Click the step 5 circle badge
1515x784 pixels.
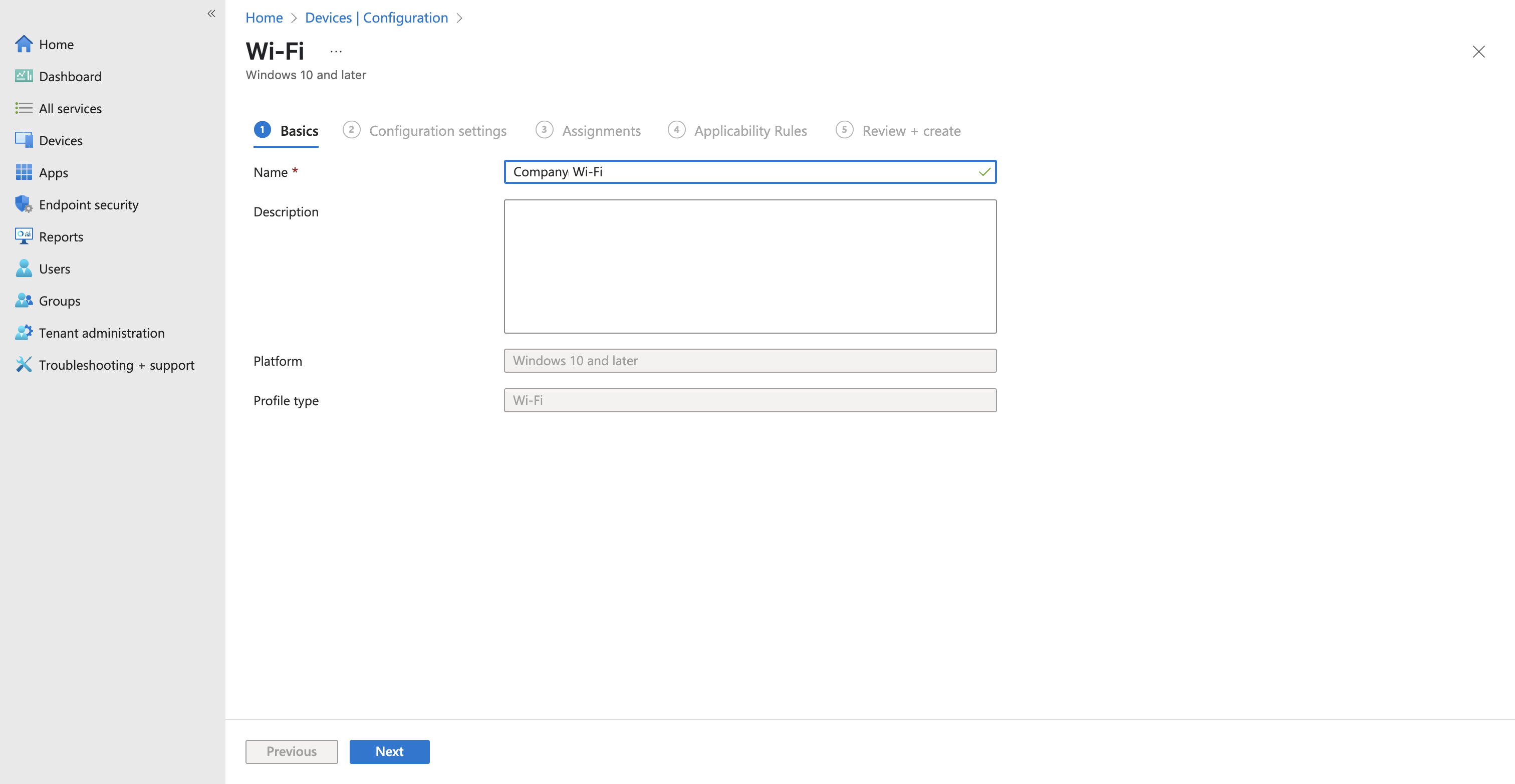pyautogui.click(x=845, y=129)
